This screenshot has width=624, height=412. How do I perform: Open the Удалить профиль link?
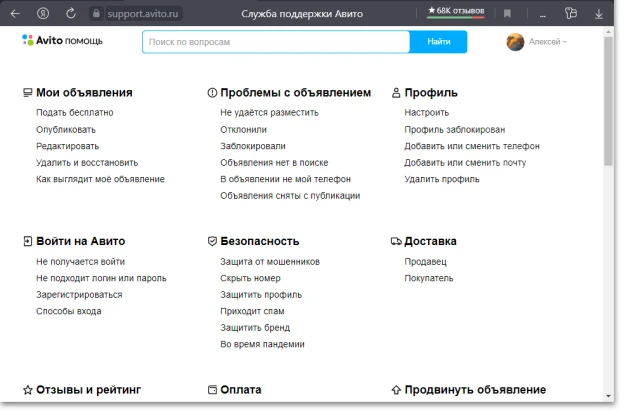[442, 180]
